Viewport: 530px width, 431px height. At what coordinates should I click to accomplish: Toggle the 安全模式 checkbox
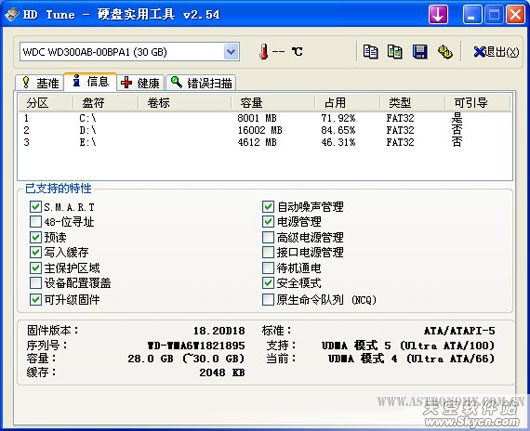[x=268, y=283]
